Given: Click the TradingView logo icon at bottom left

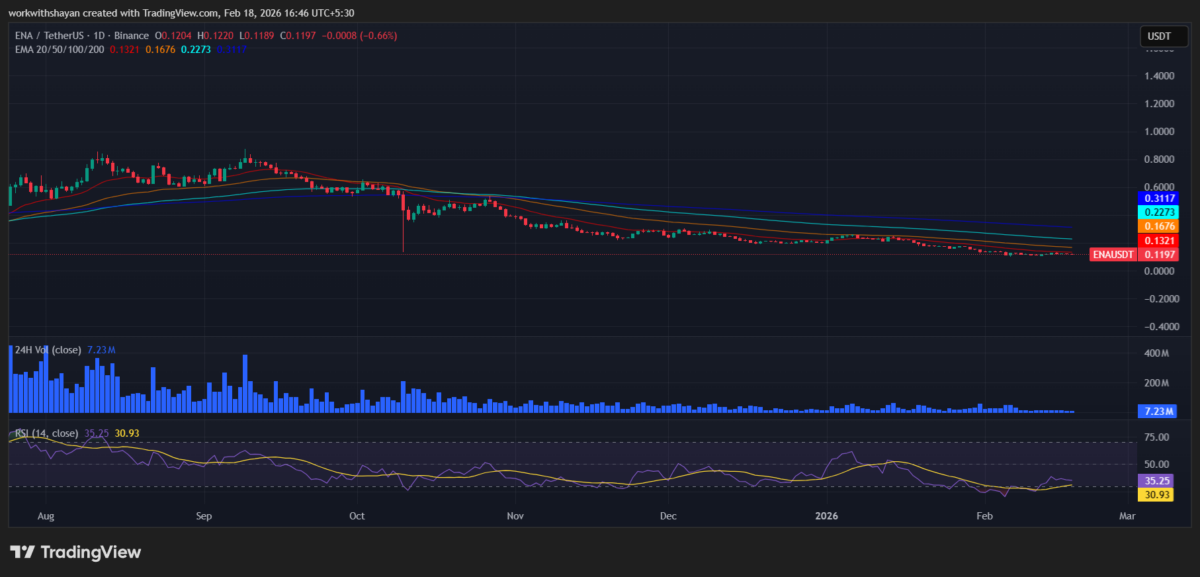Looking at the screenshot, I should pyautogui.click(x=22, y=551).
